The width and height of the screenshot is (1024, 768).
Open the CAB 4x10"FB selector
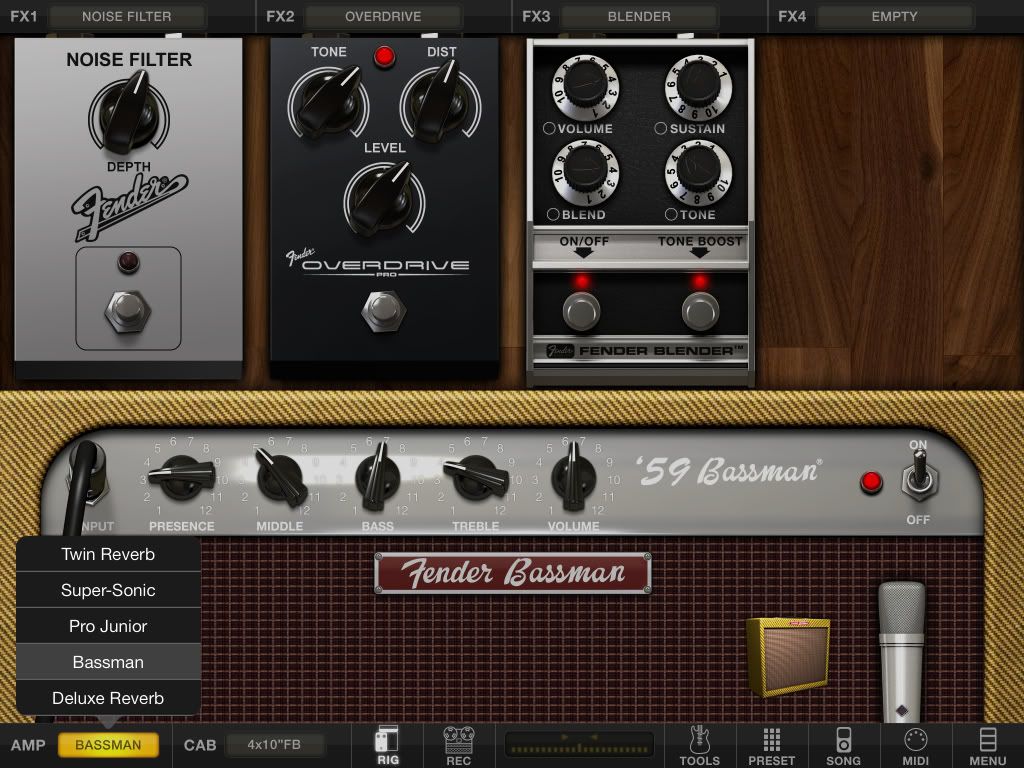click(x=276, y=745)
